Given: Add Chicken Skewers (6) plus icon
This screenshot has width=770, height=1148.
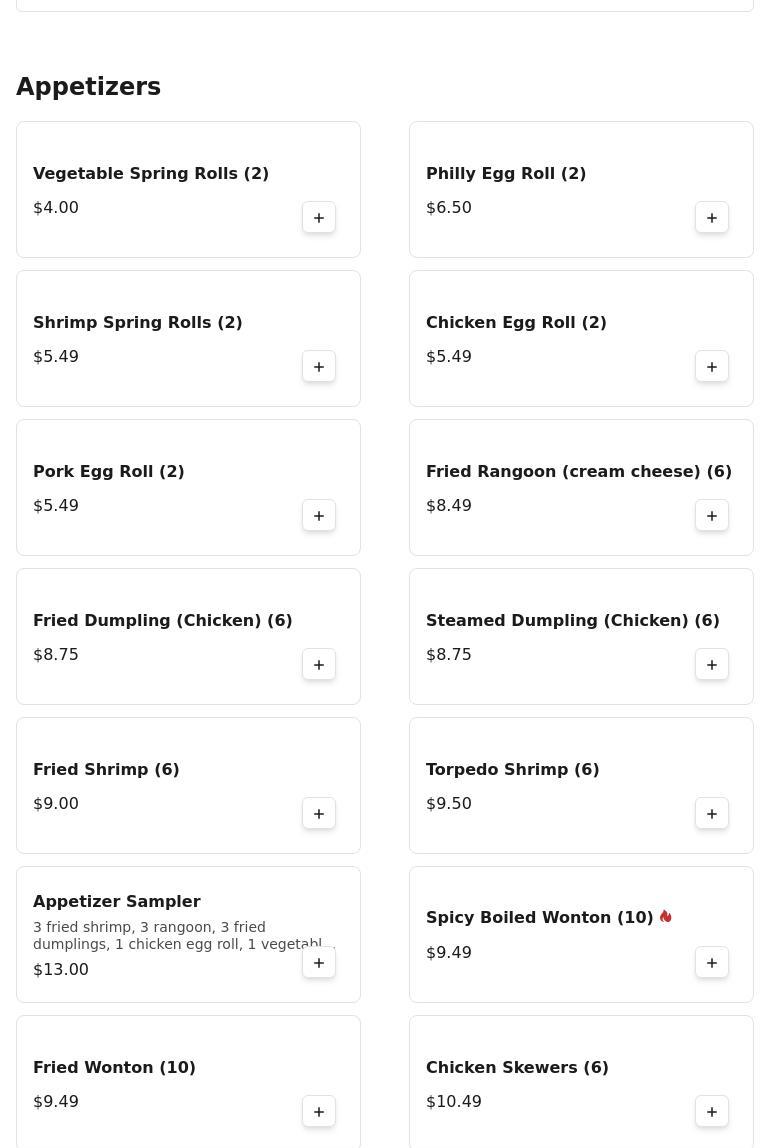Looking at the screenshot, I should [x=711, y=1111].
